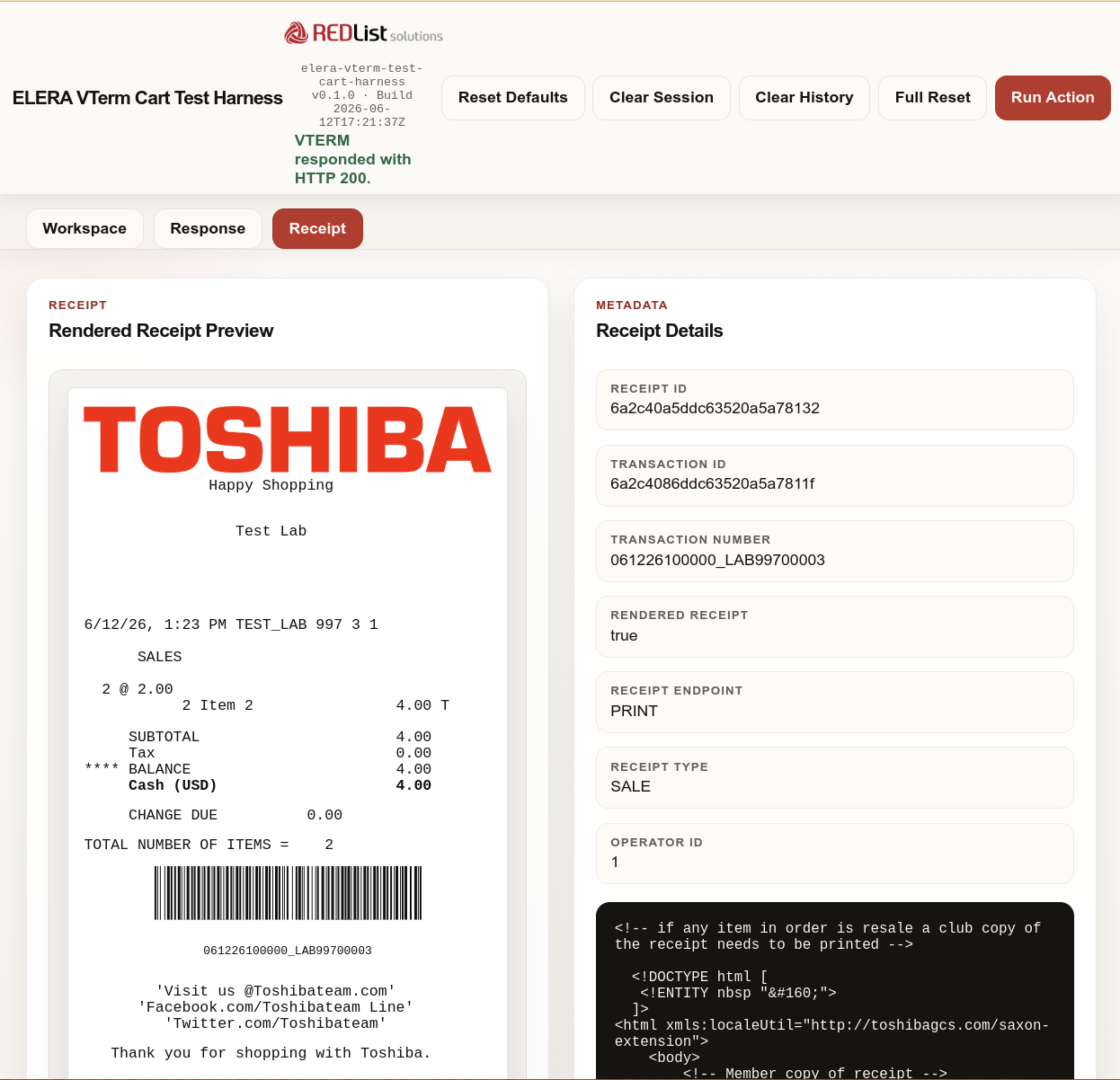This screenshot has width=1120, height=1080.
Task: Click the Tax line on receipt
Action: coord(280,753)
